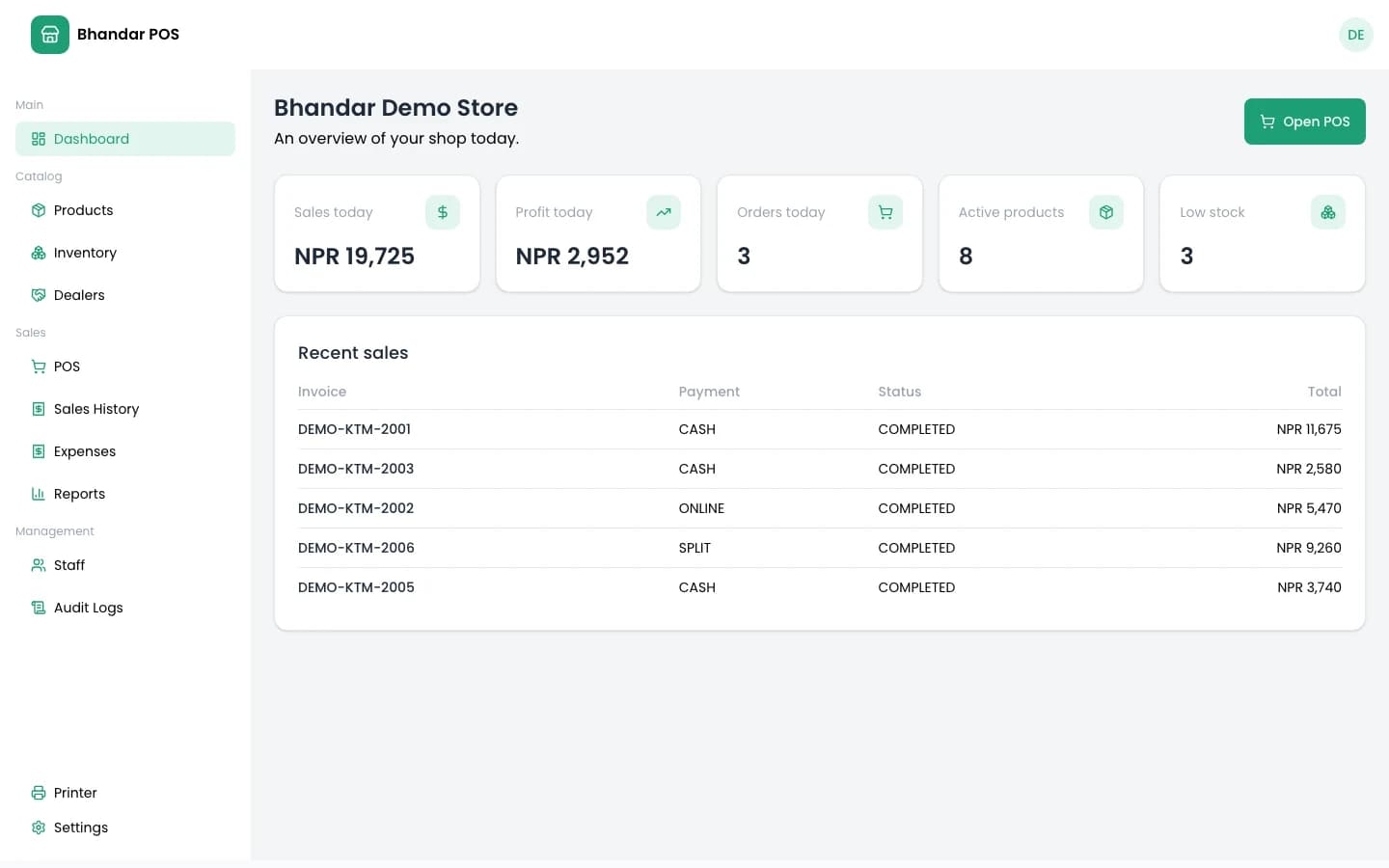1389x868 pixels.
Task: Click the boxes icon on Low stock card
Action: (x=1328, y=212)
